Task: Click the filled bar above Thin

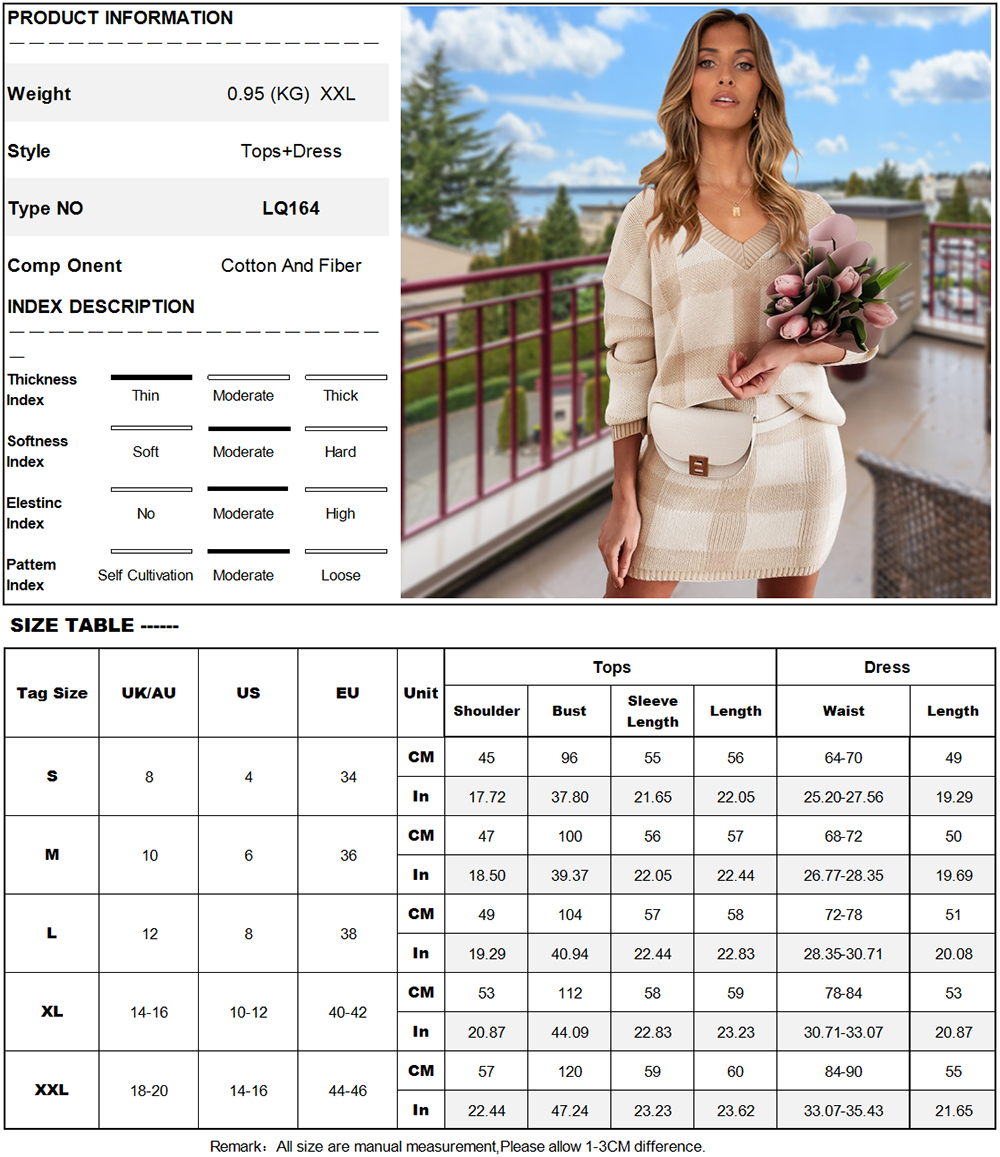Action: click(x=151, y=377)
